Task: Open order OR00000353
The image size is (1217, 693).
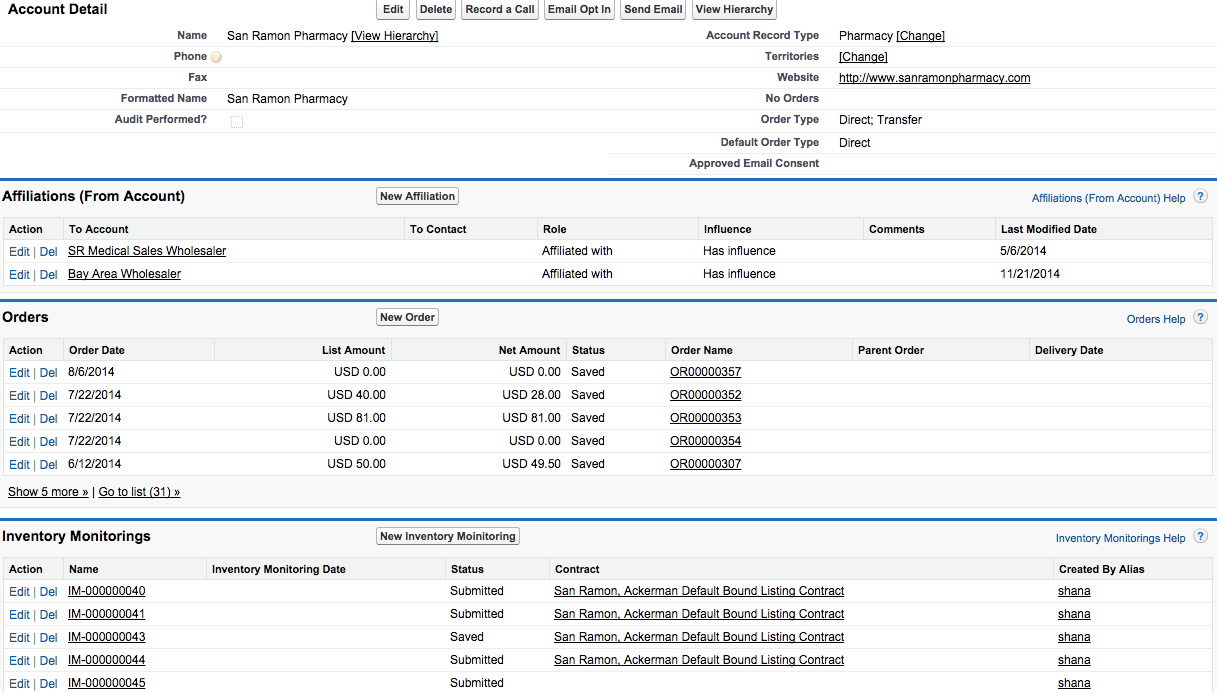Action: coord(705,418)
